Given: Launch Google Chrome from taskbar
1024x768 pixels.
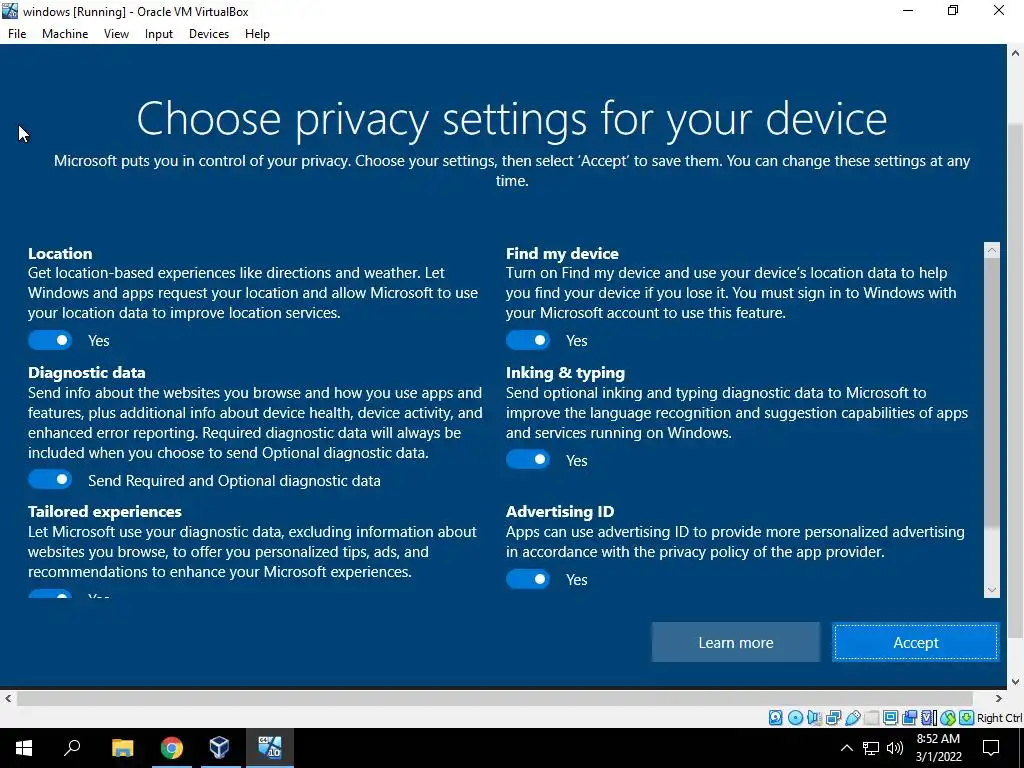Looking at the screenshot, I should pos(172,748).
